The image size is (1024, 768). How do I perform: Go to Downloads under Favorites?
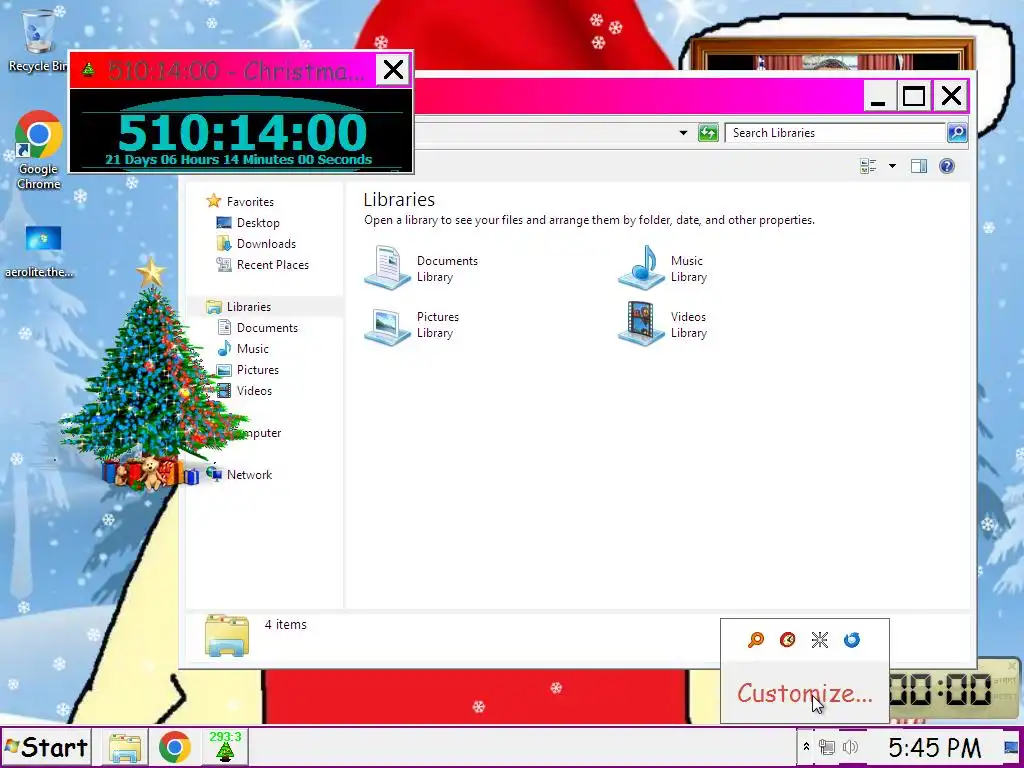266,244
